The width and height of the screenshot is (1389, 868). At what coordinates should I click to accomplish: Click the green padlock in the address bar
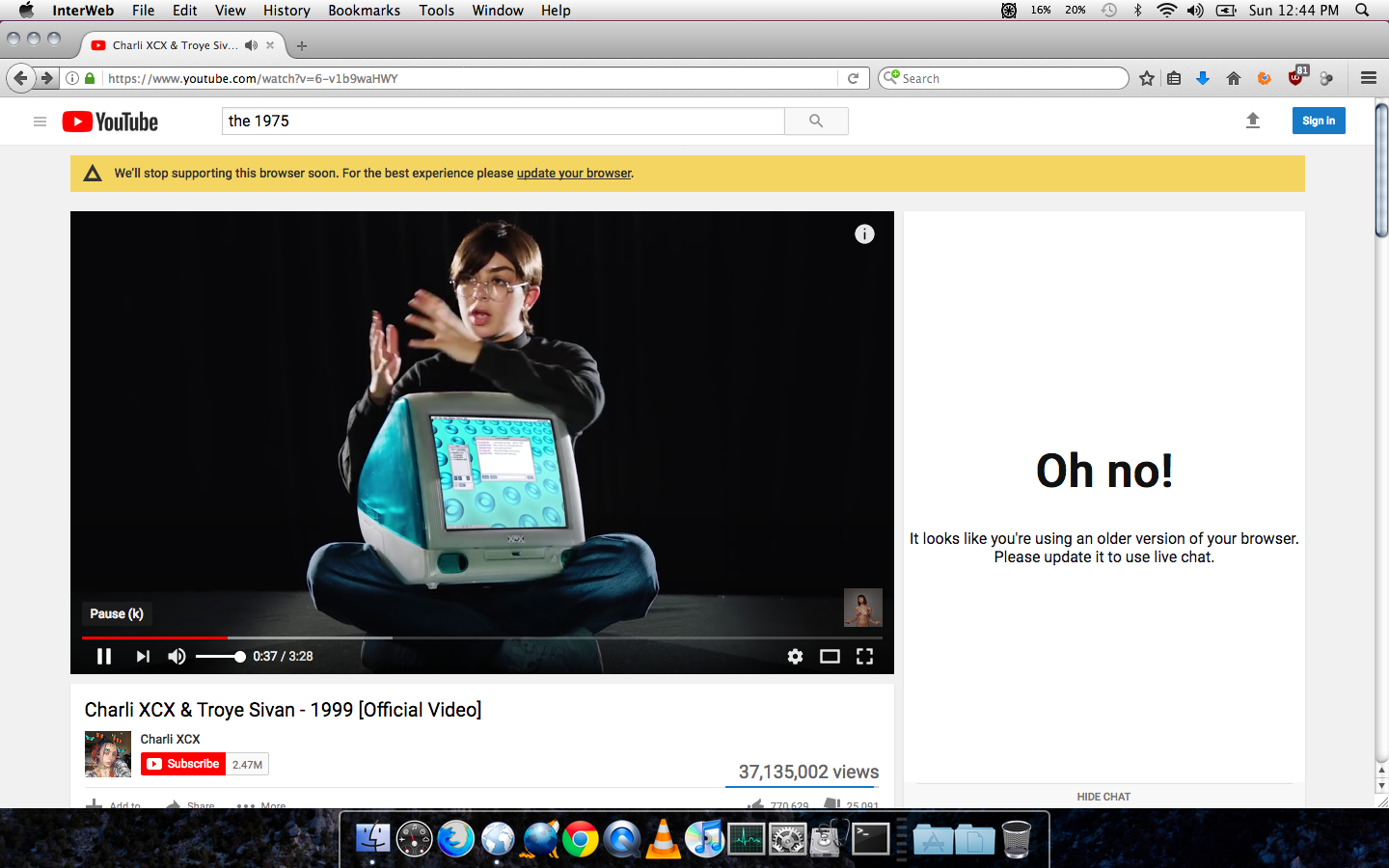coord(90,78)
